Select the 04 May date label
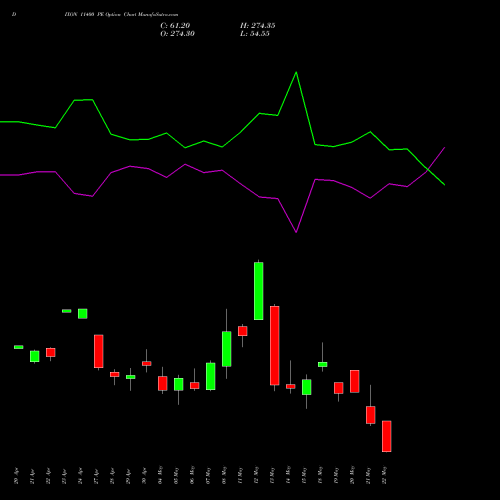This screenshot has height=500, width=500. [161, 475]
